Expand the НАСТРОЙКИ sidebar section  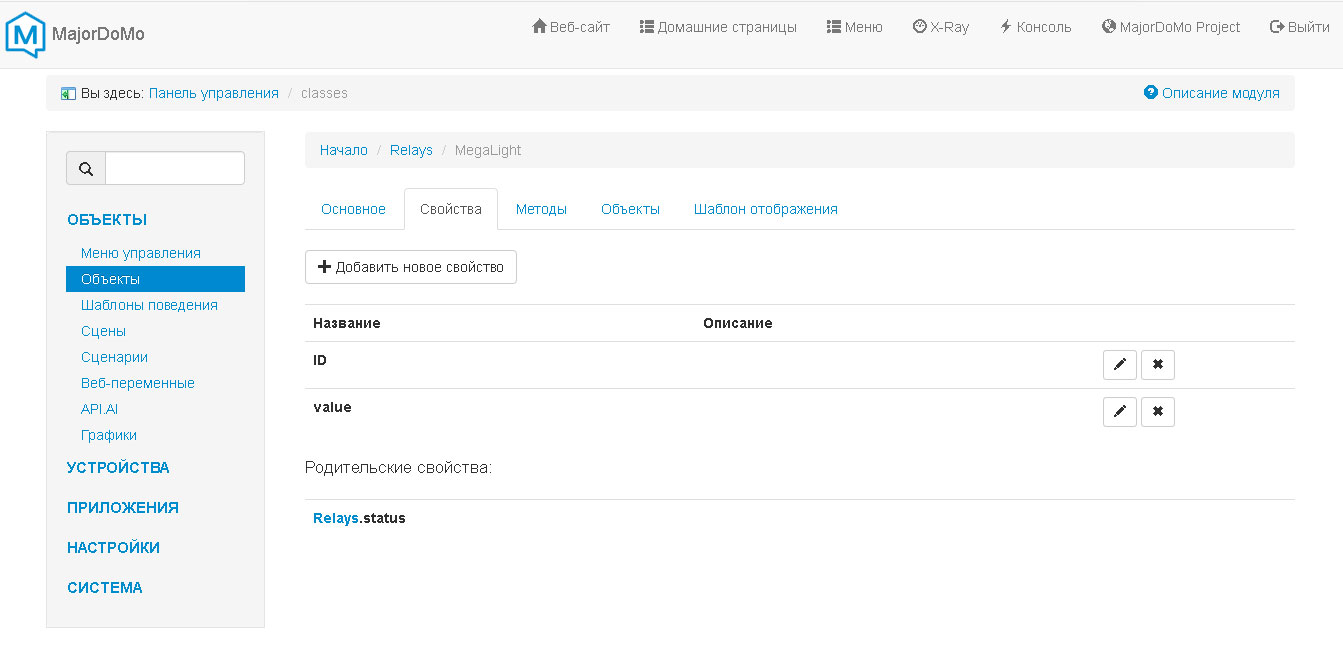113,548
